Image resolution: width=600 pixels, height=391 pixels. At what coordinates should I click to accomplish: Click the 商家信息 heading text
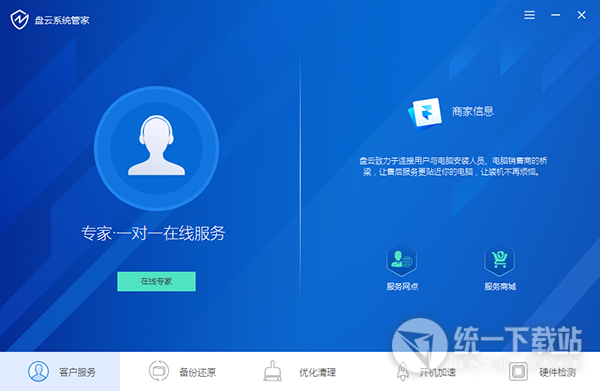point(473,111)
